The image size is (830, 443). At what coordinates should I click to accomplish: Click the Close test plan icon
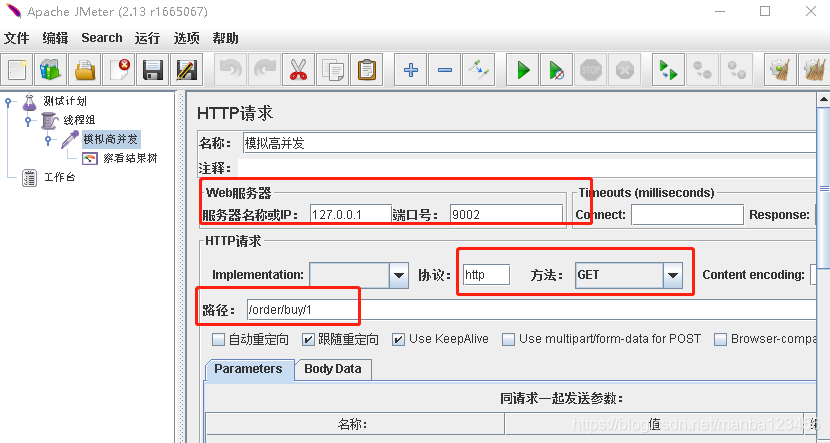[x=119, y=70]
